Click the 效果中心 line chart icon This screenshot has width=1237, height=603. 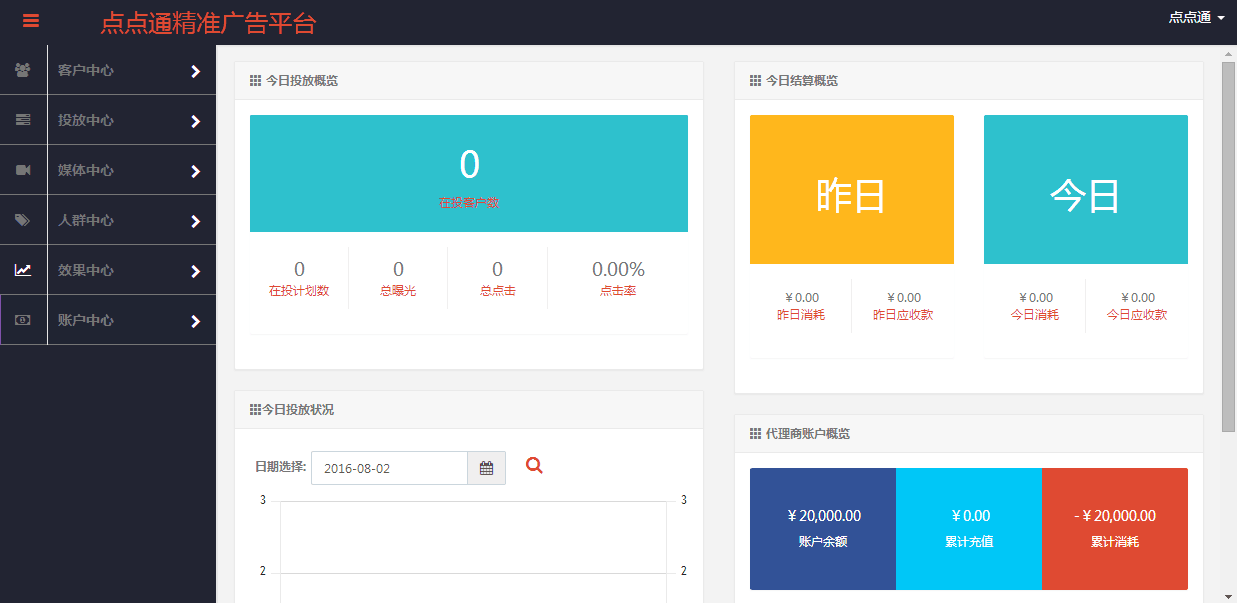[23, 270]
